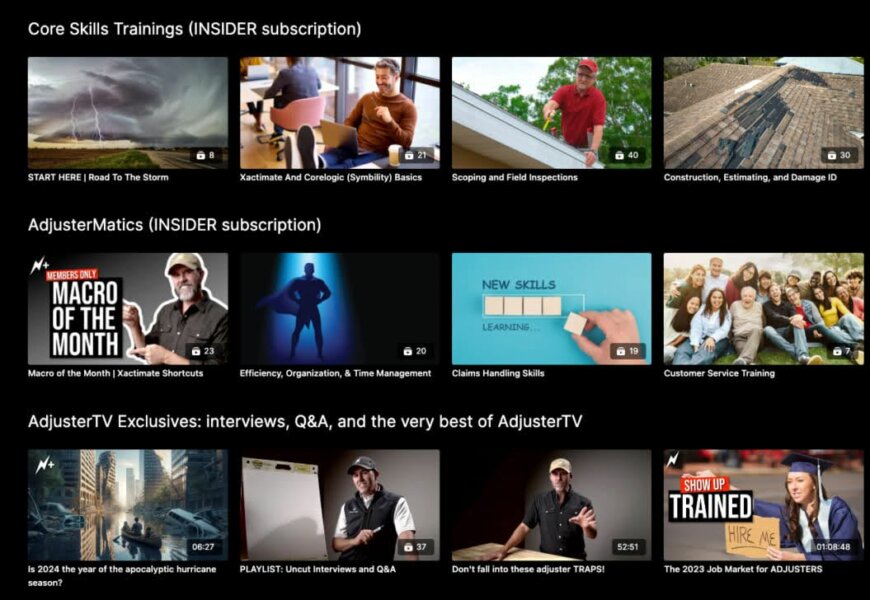The height and width of the screenshot is (600, 870).
Task: Click the camera icon on Claims Handling Skills
Action: click(x=621, y=351)
